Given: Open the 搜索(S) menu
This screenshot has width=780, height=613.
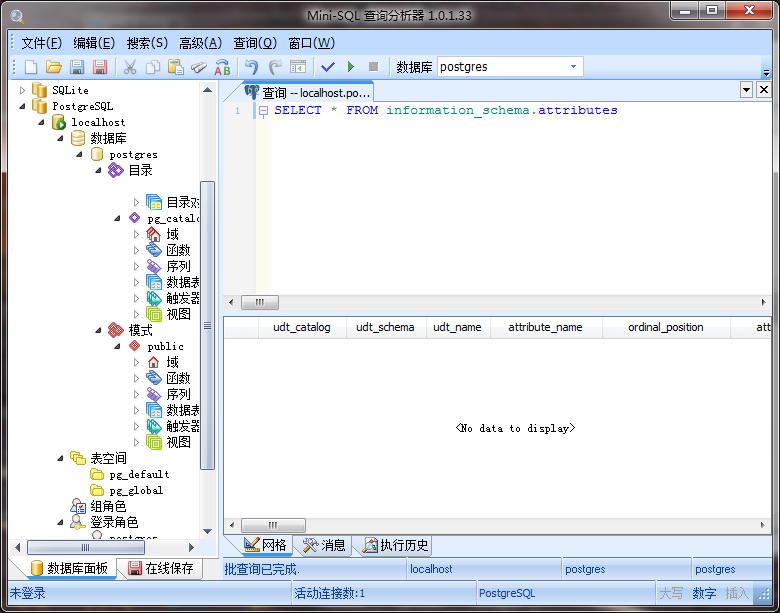Looking at the screenshot, I should 147,43.
